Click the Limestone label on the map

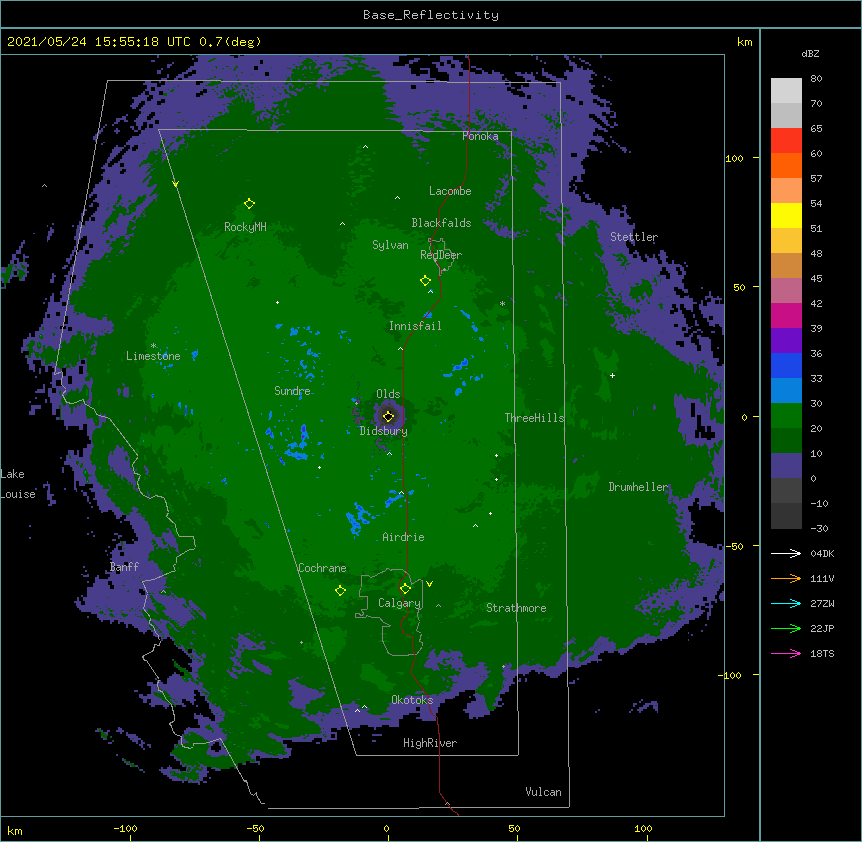153,356
